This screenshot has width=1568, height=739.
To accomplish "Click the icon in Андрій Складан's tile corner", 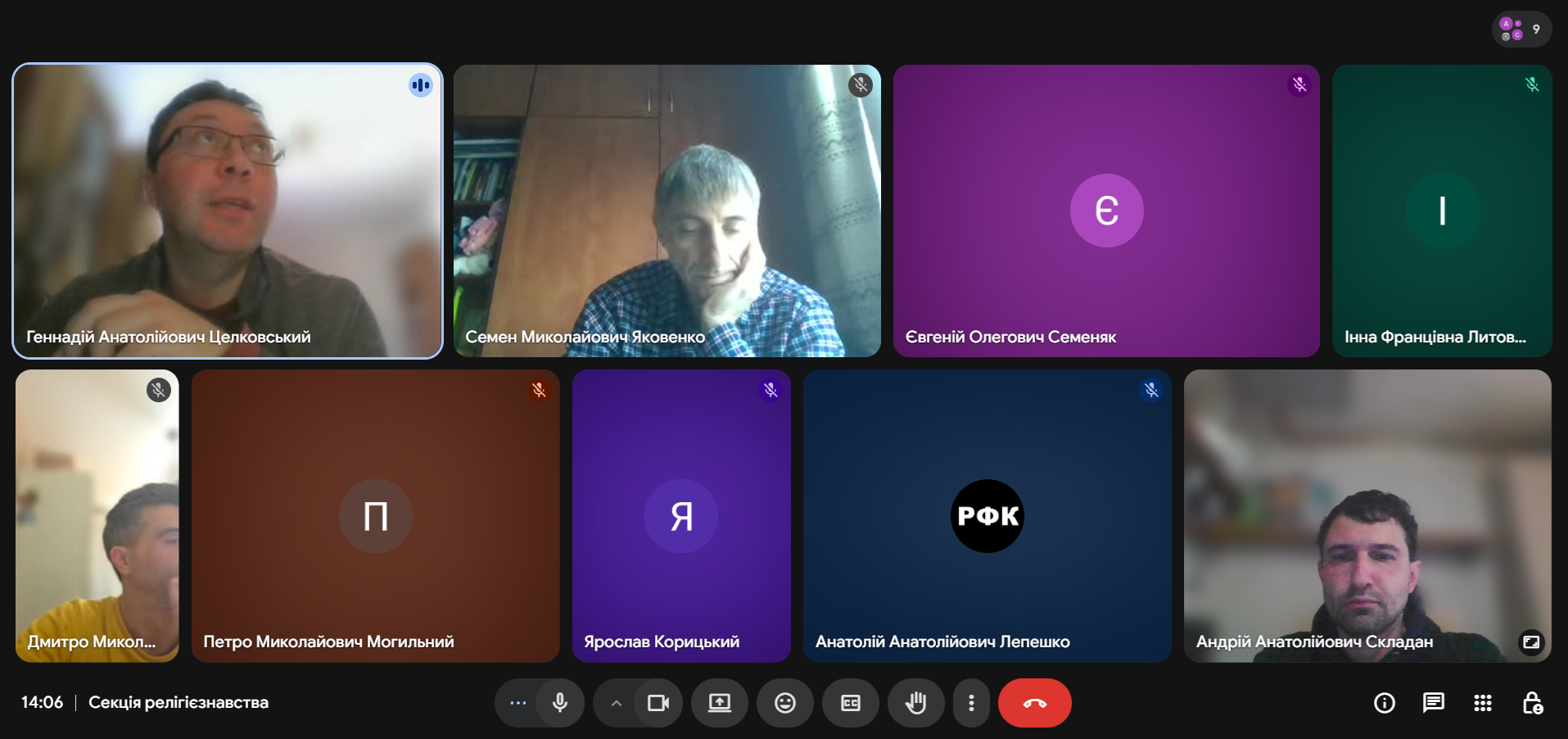I will [x=1531, y=642].
